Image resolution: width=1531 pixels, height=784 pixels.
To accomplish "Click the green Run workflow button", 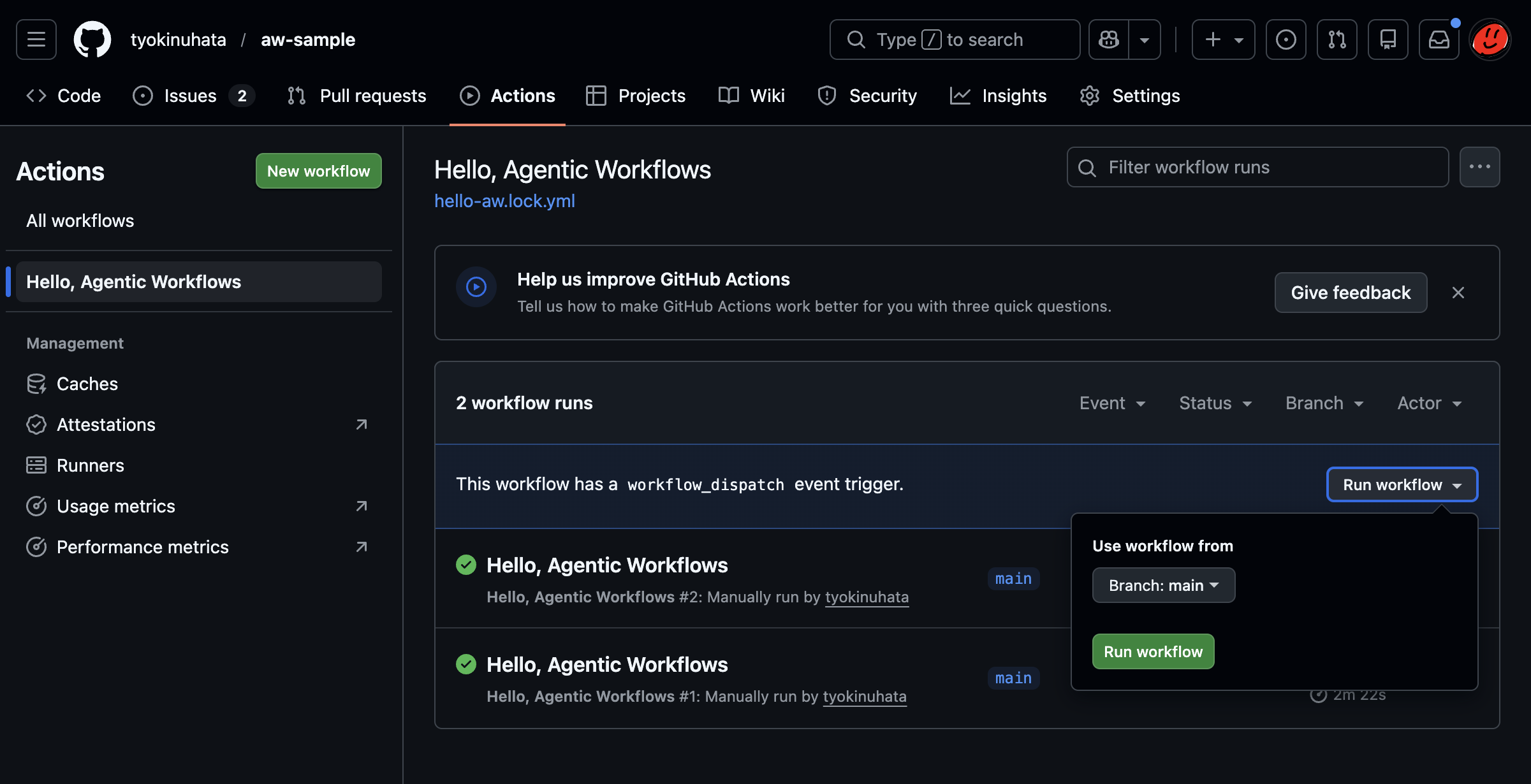I will [x=1153, y=651].
